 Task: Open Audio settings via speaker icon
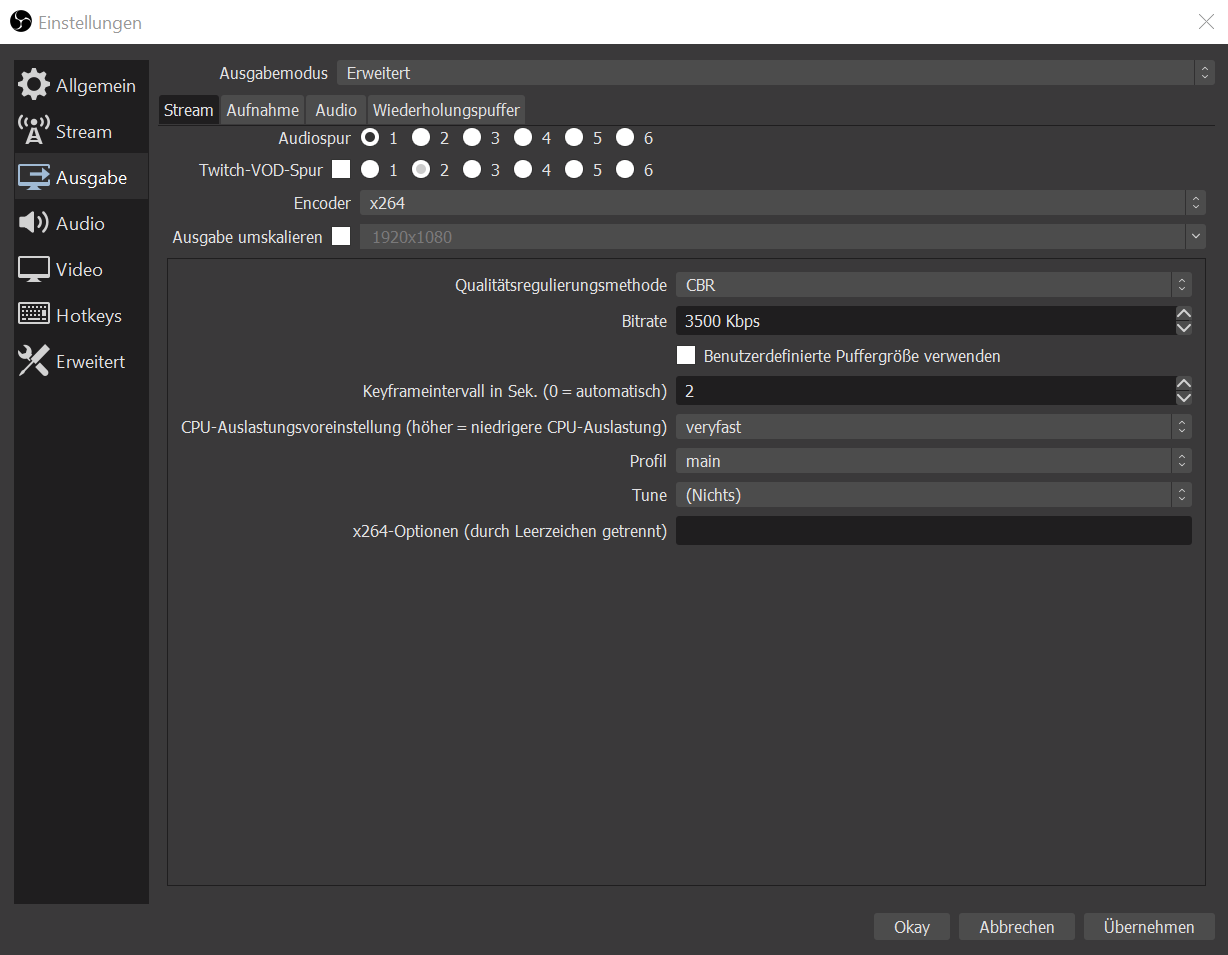pyautogui.click(x=34, y=223)
